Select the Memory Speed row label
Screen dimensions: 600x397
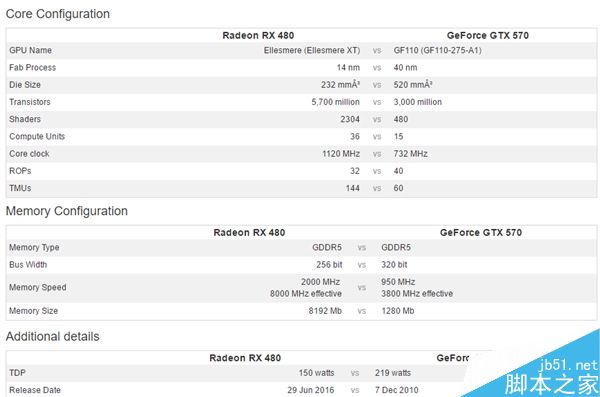pos(38,288)
